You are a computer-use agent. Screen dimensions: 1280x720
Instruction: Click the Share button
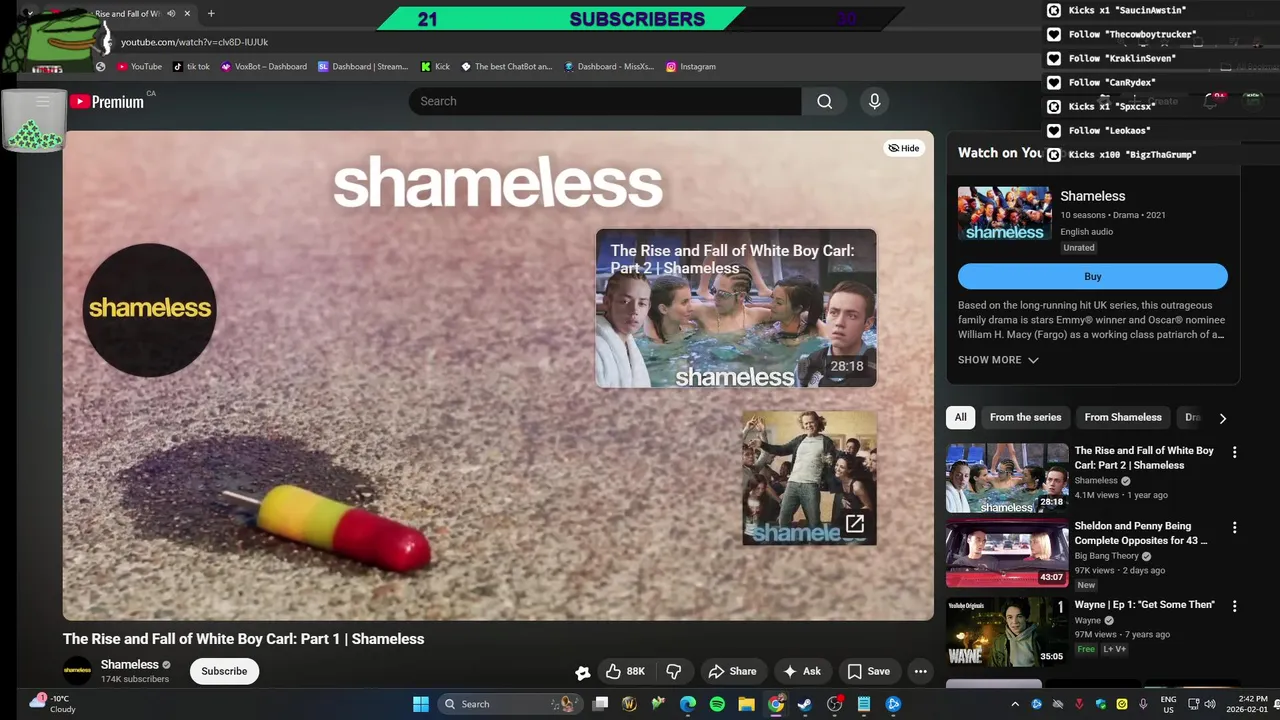pos(732,671)
